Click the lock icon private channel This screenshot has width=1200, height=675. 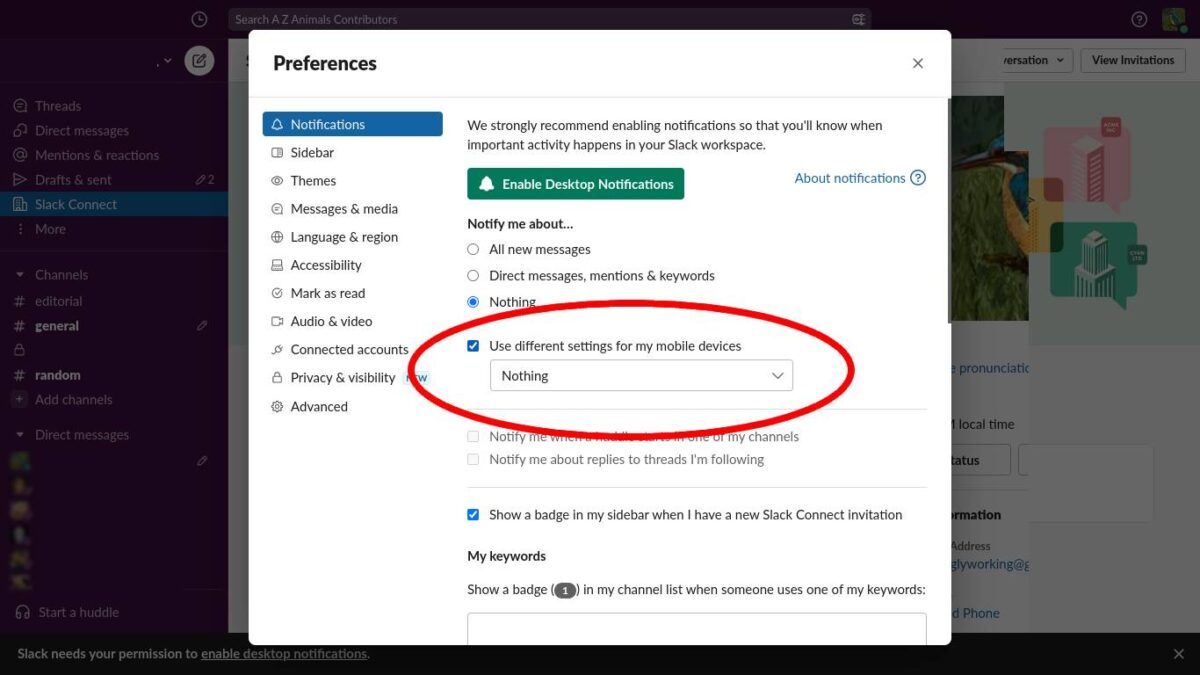tap(19, 350)
